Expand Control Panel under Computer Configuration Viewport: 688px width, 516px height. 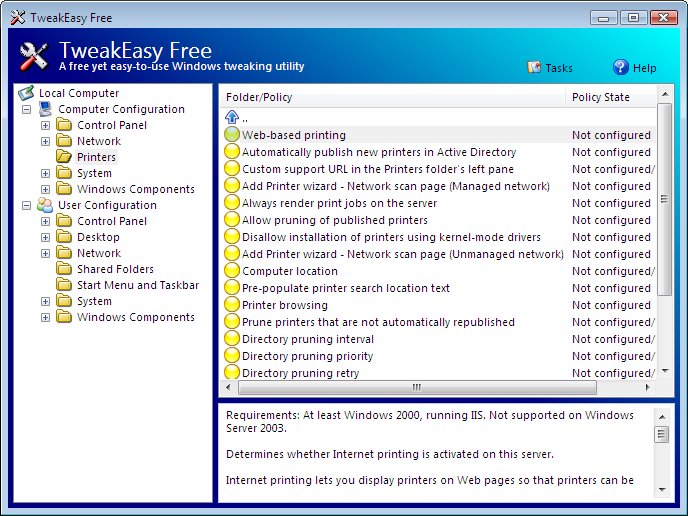click(45, 125)
